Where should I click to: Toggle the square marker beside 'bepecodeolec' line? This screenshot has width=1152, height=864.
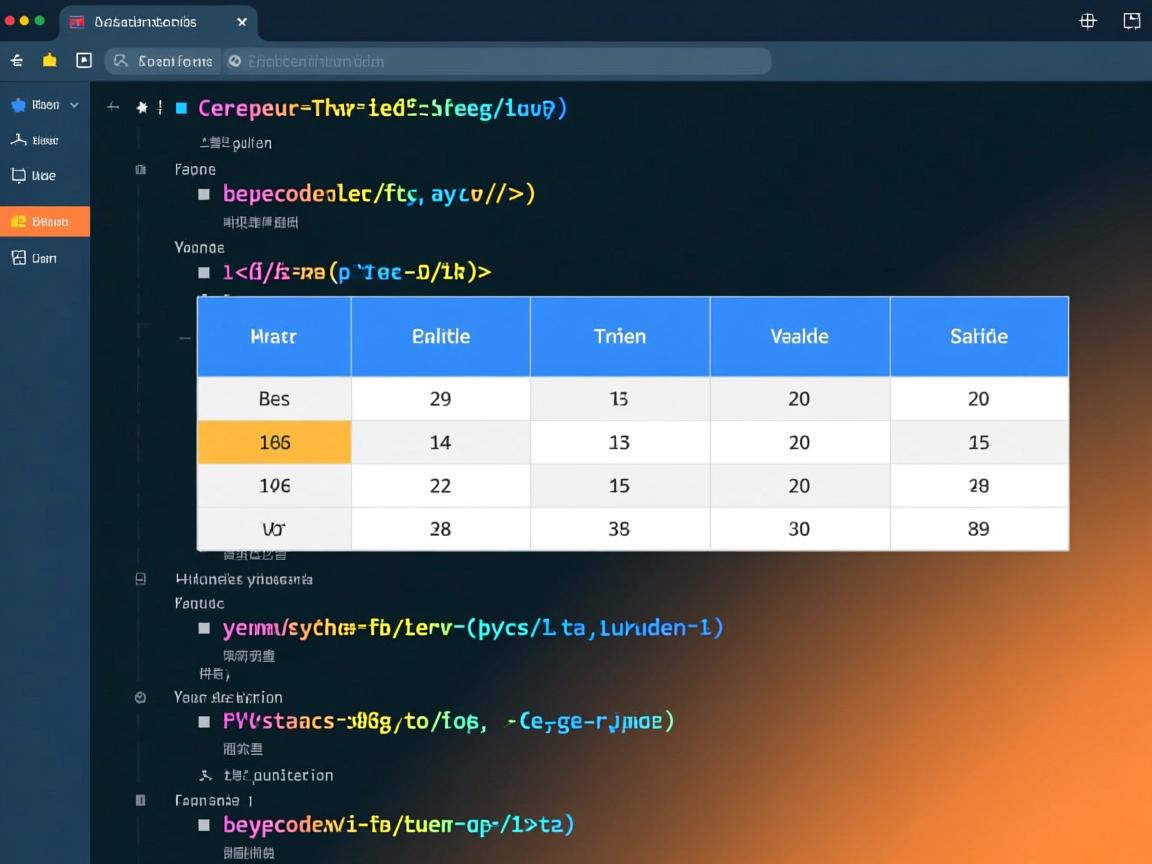pyautogui.click(x=204, y=195)
